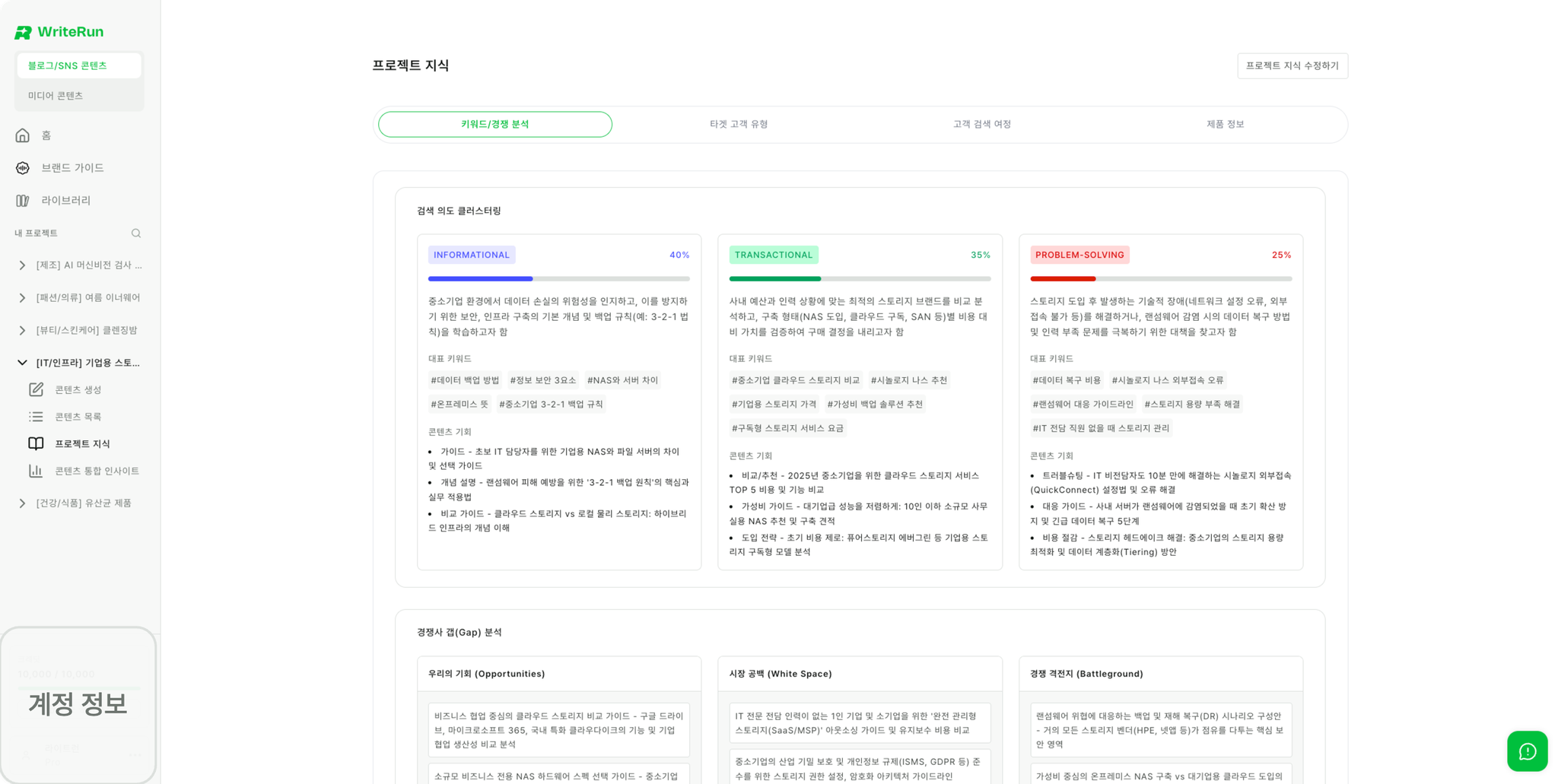Screen dimensions: 1558x784
Task: Switch to 미디어 콘텐츠 mode
Action: (x=79, y=96)
